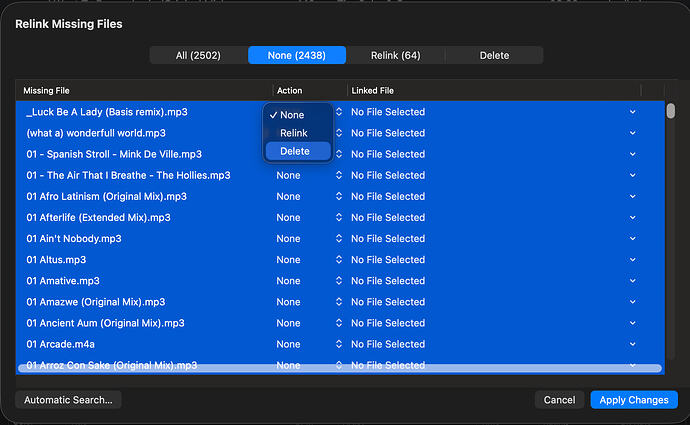690x425 pixels.
Task: Select _Luck Be A Lady (Basis remix).mp3
Action: (107, 112)
